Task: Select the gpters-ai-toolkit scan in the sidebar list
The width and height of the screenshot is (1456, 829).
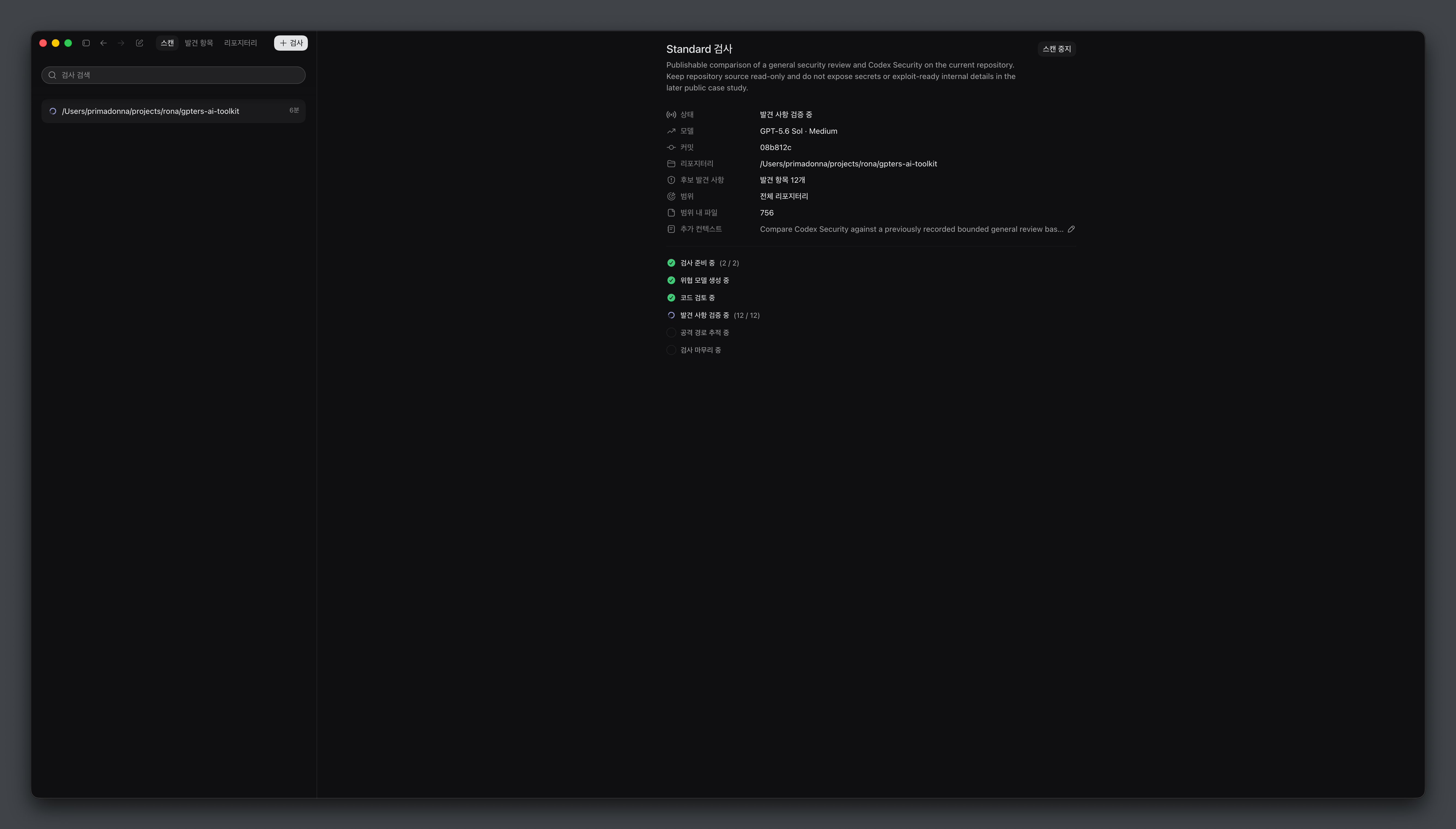Action: (174, 111)
